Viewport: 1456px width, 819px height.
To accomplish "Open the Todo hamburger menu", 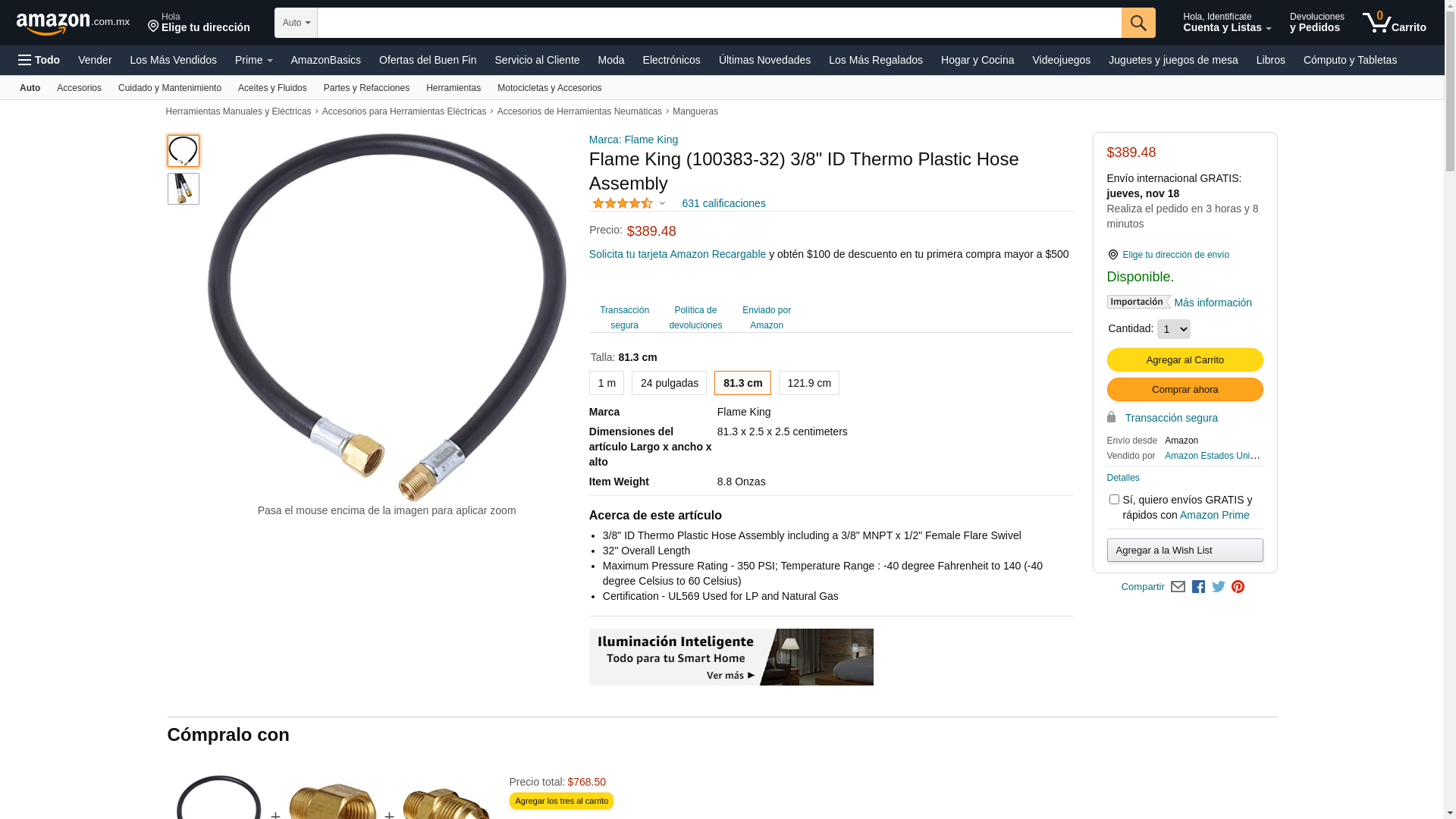I will 39,60.
